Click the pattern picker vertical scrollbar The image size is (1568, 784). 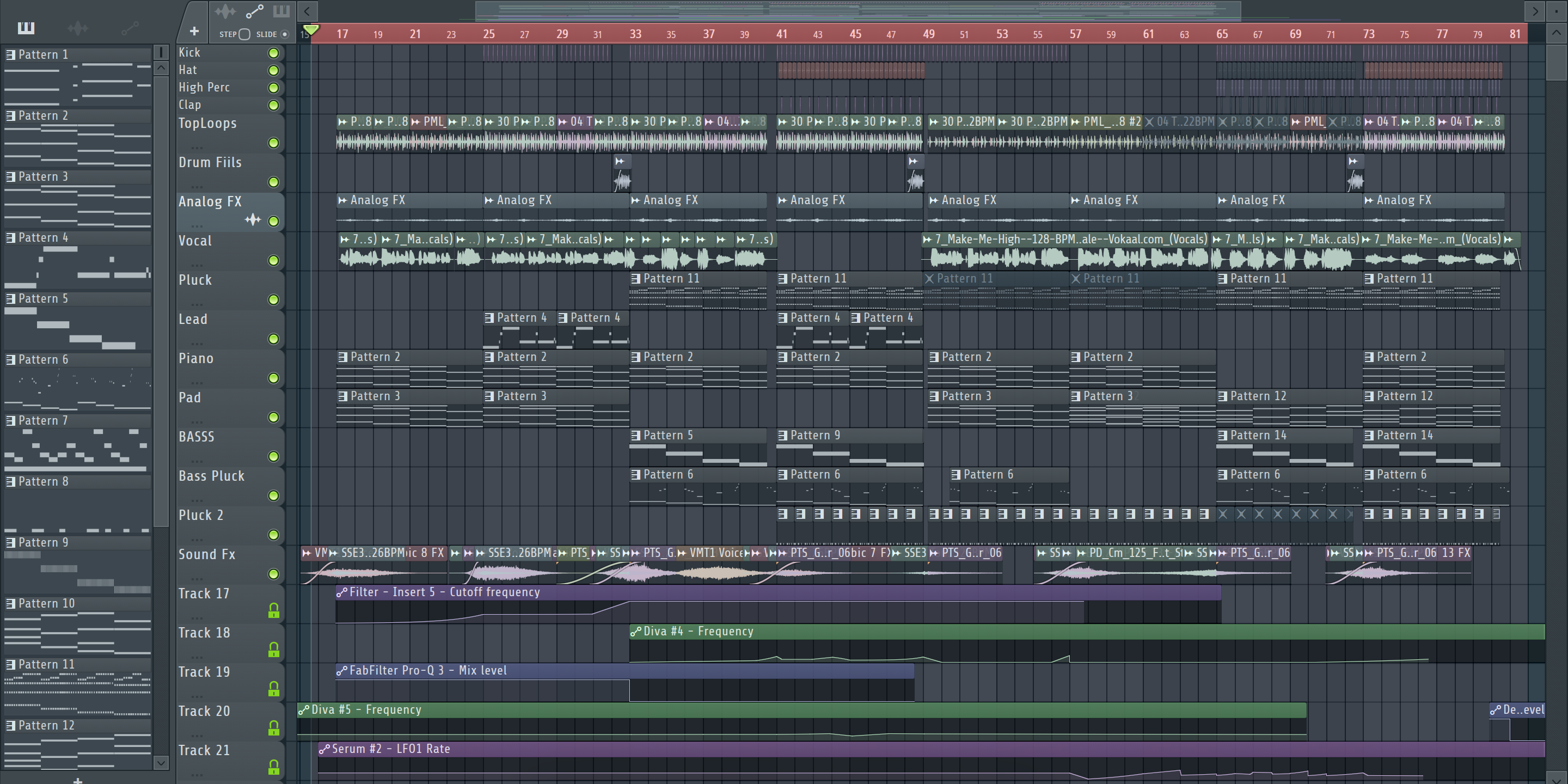pos(161,301)
